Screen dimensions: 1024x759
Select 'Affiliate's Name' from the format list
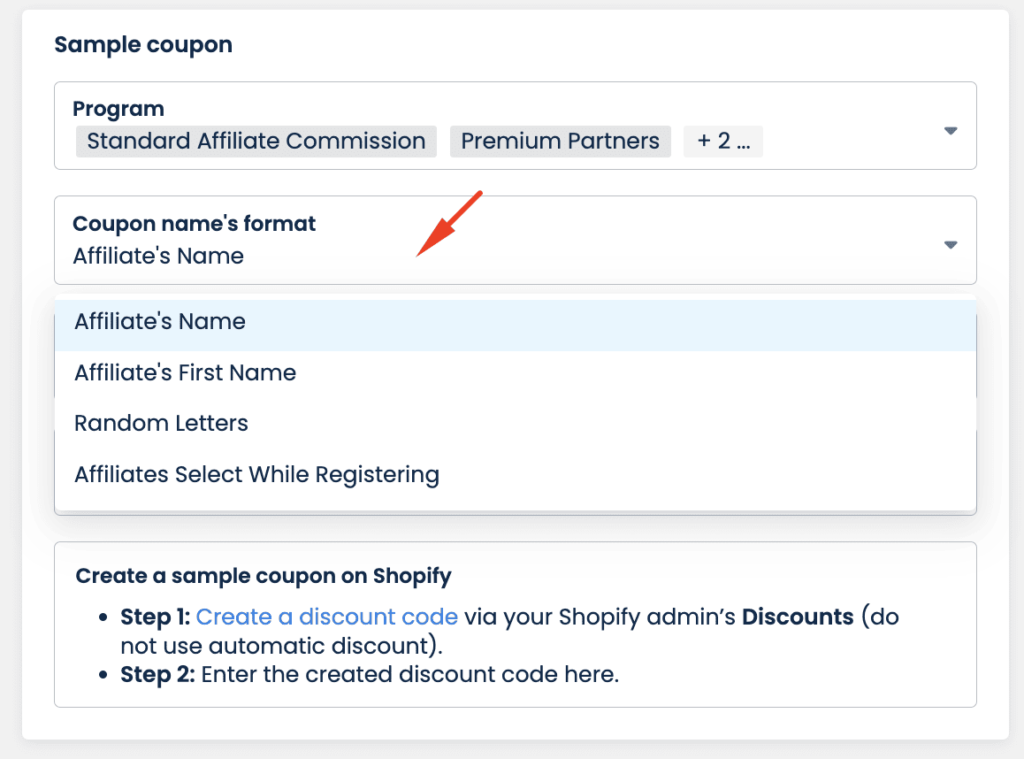coord(158,321)
